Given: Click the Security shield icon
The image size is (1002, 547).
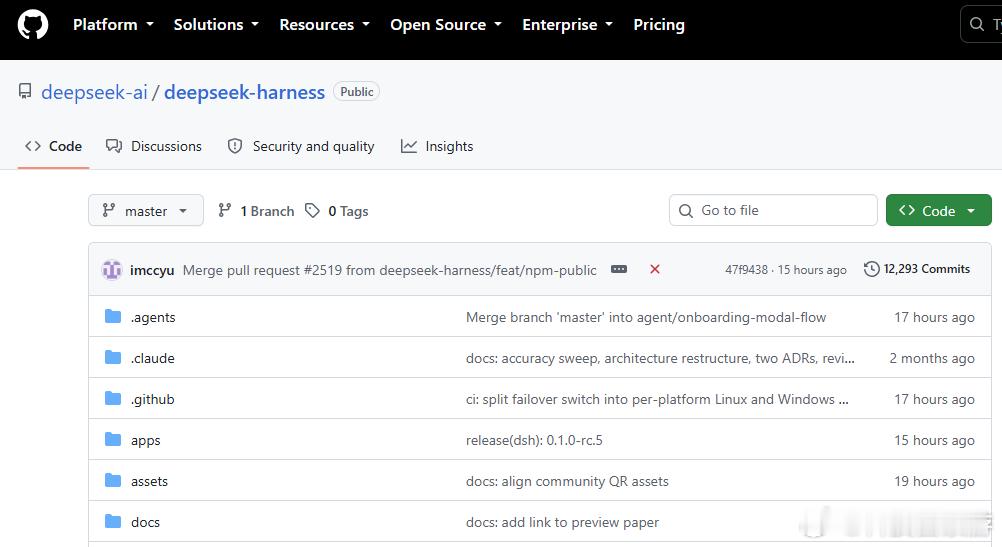Looking at the screenshot, I should (x=235, y=146).
